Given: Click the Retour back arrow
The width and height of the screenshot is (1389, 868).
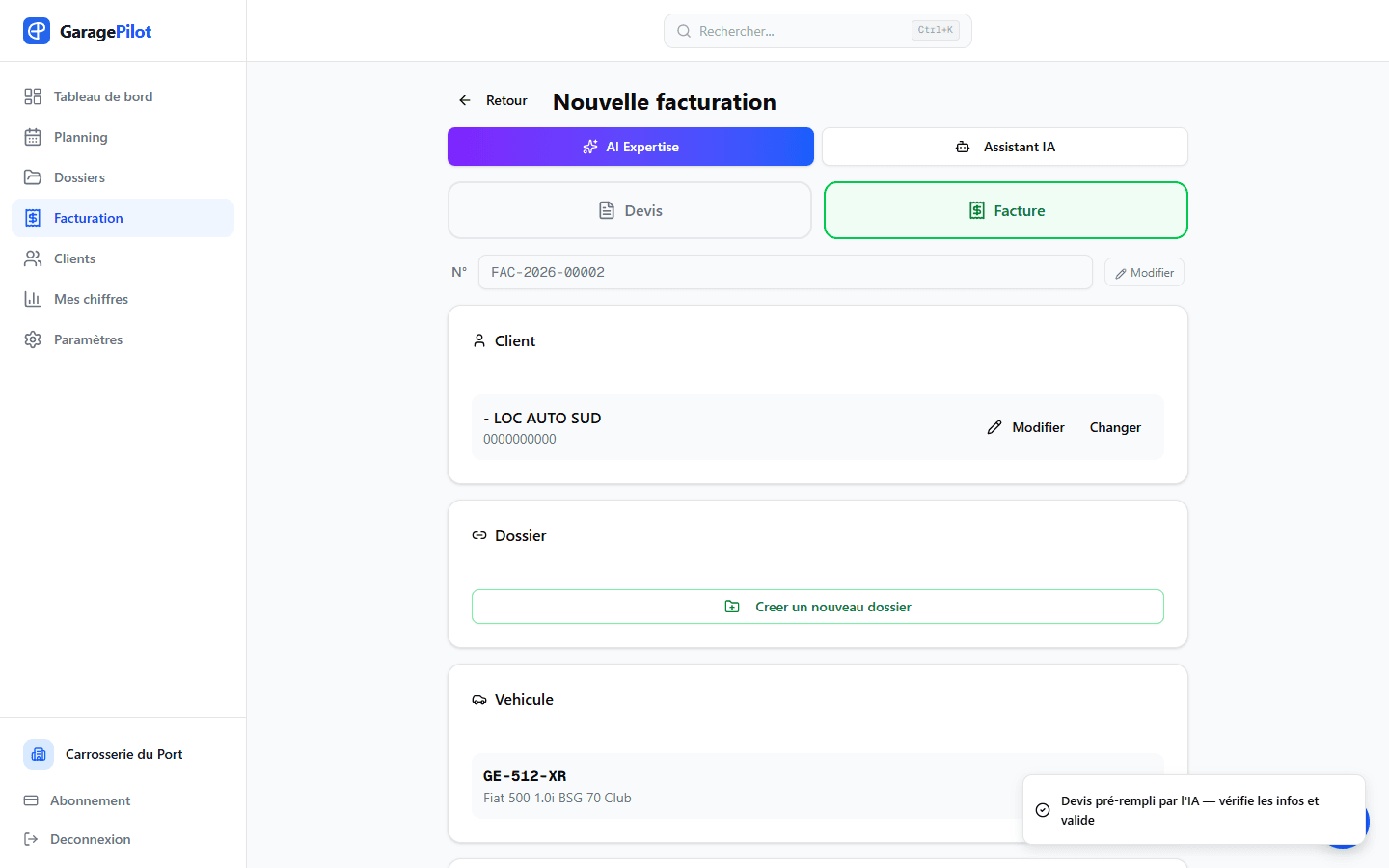Looking at the screenshot, I should coord(465,100).
